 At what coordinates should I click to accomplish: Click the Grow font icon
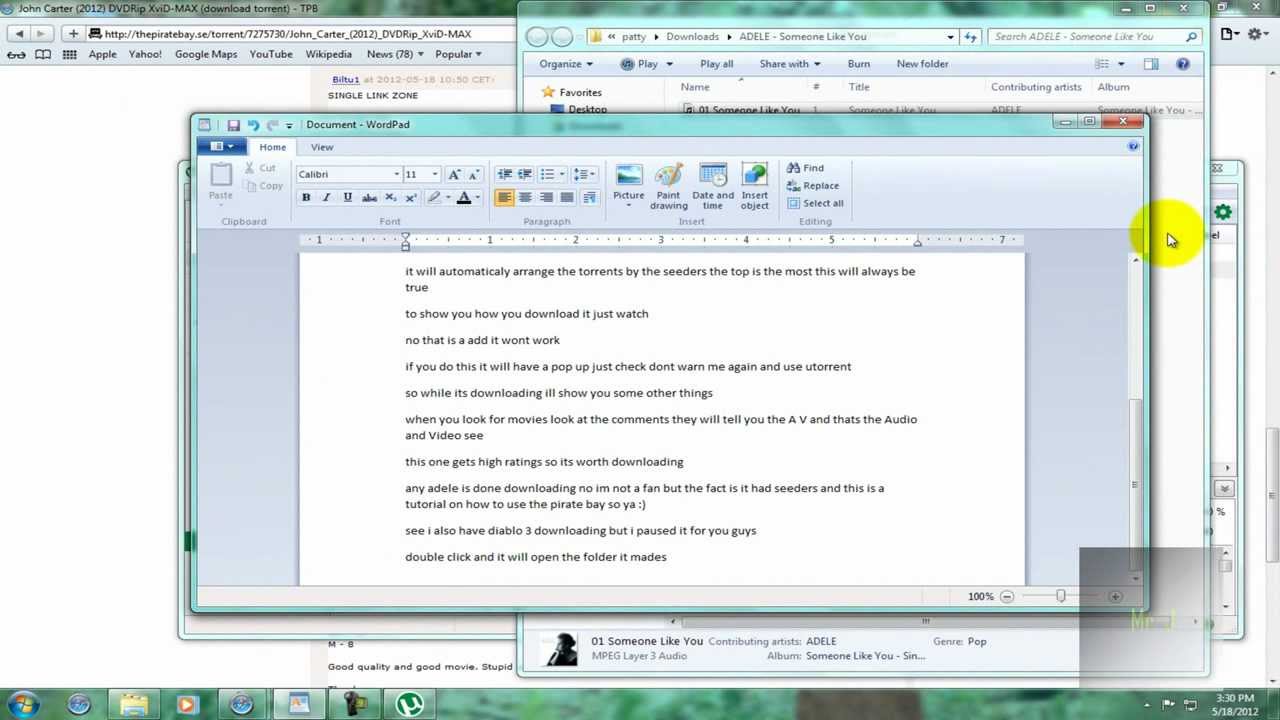click(454, 174)
